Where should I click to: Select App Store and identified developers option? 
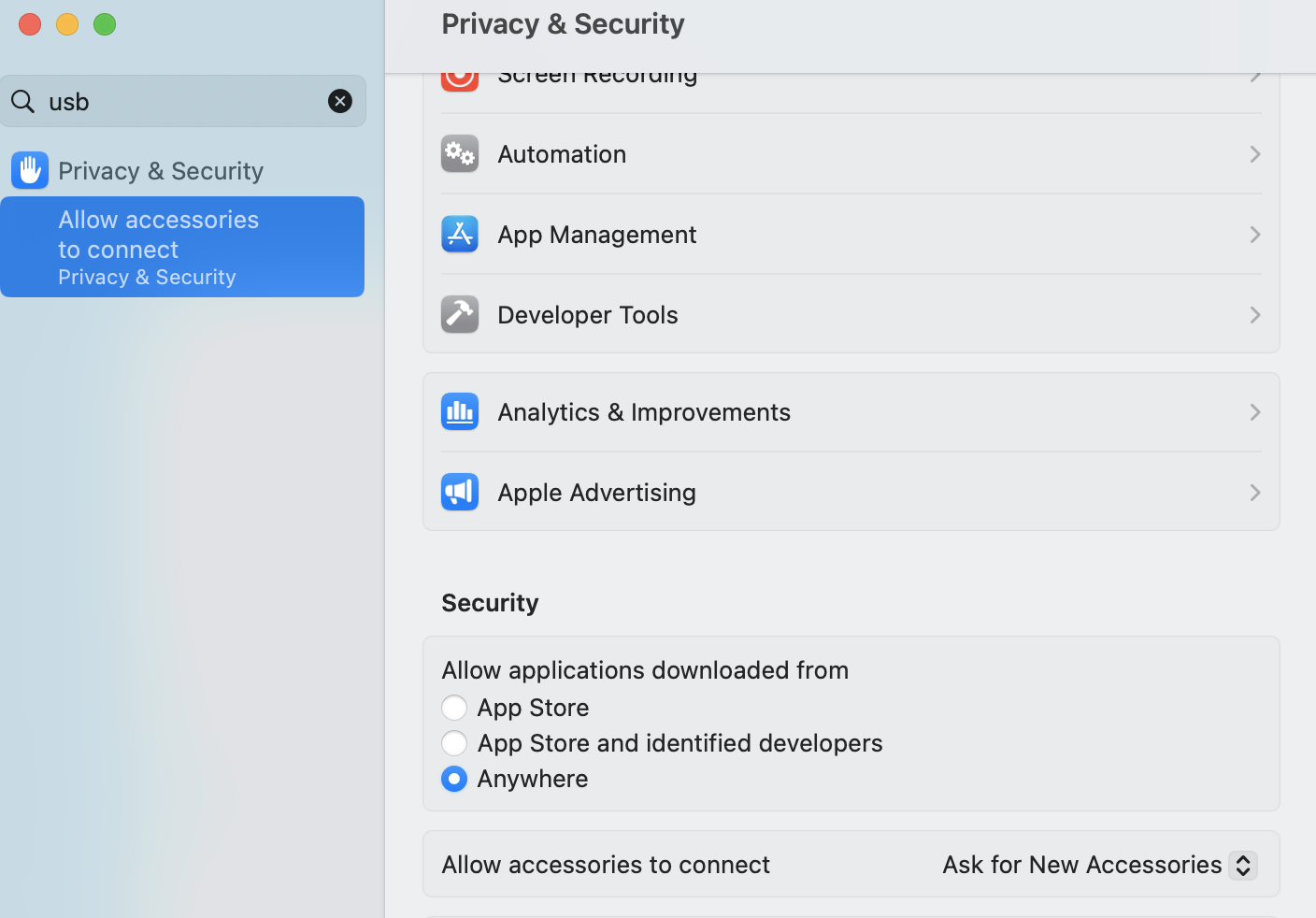point(454,743)
